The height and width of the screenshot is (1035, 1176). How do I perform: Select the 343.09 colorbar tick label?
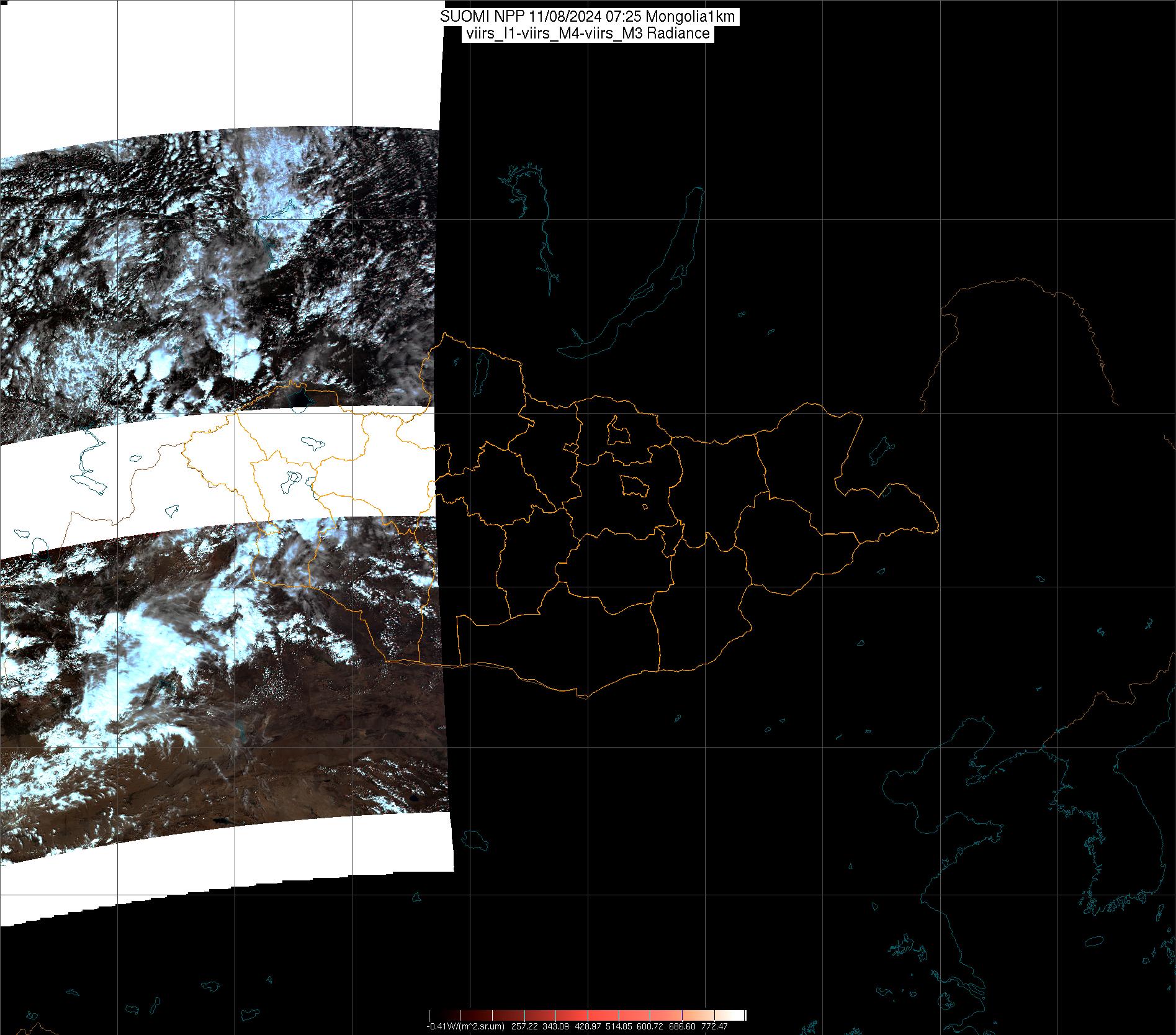555,1026
